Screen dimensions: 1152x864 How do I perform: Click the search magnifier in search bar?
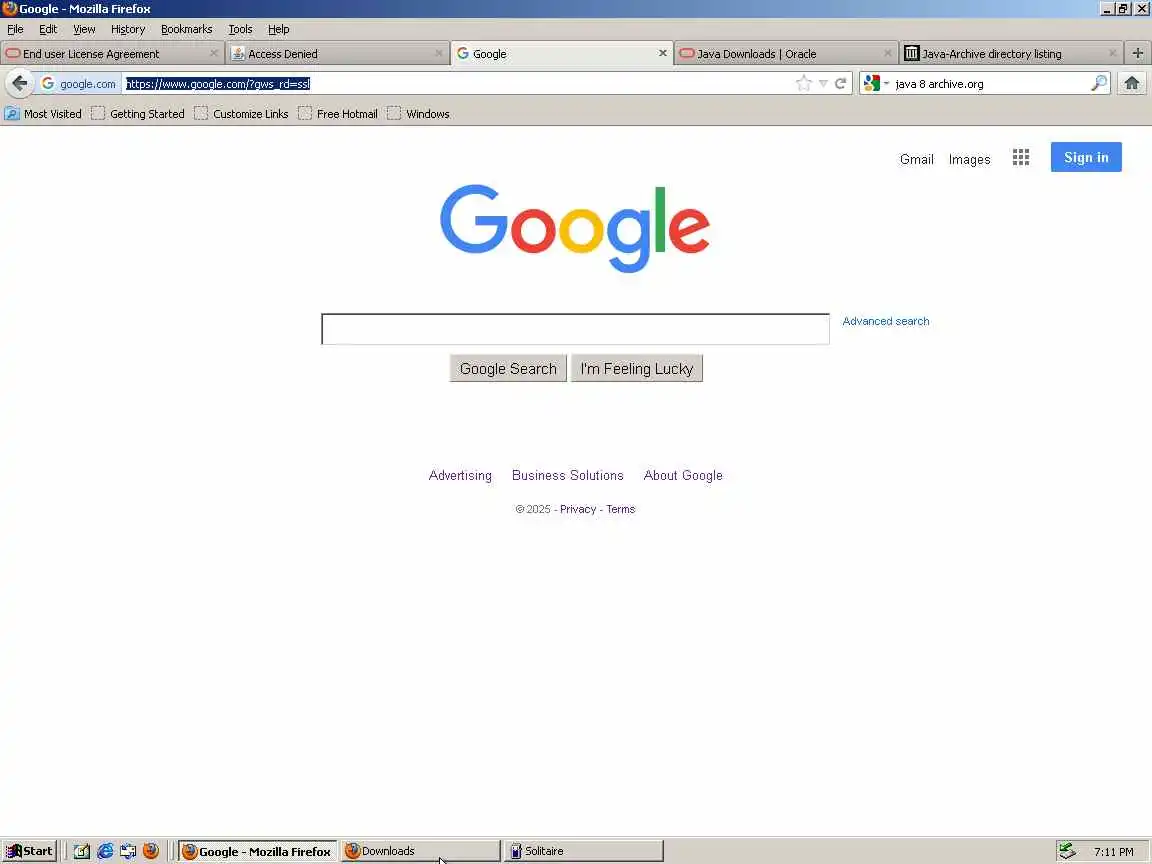click(1099, 84)
